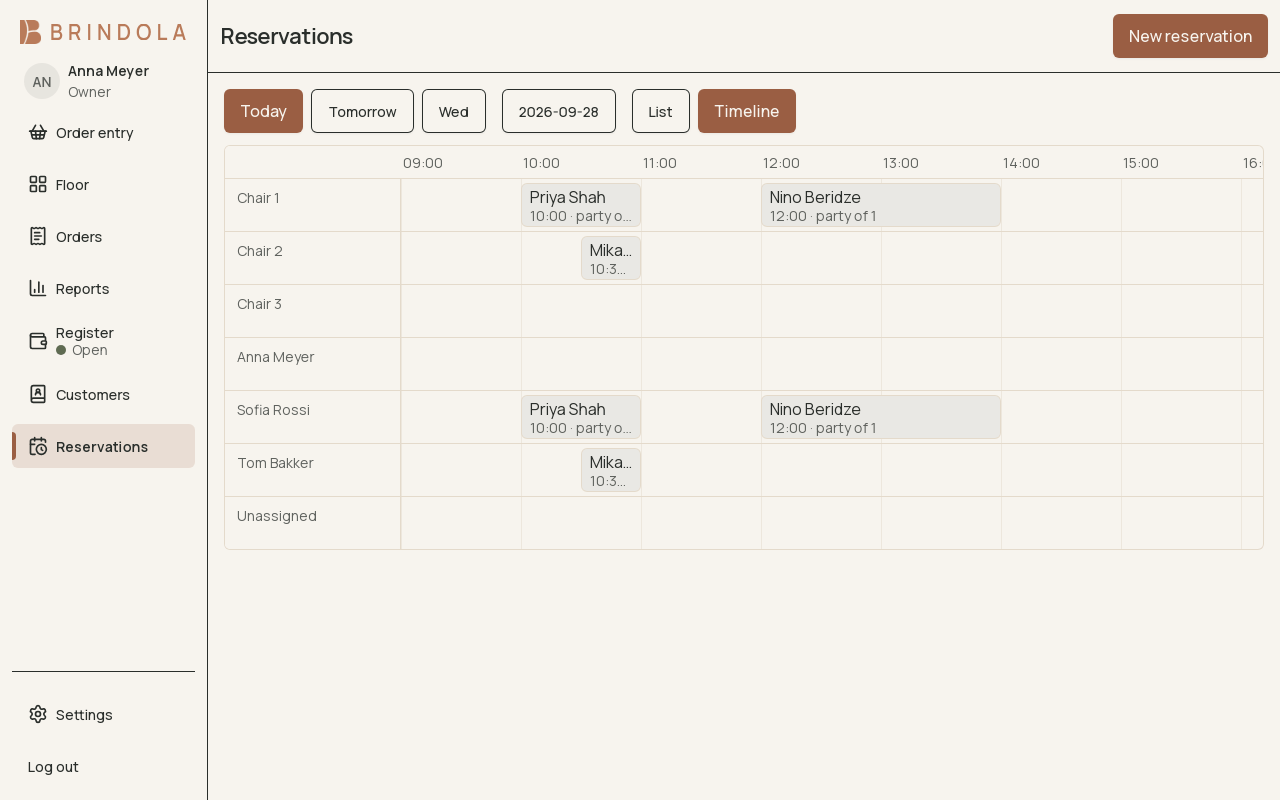Click the 09:00 time header
This screenshot has width=1280, height=800.
coord(423,163)
